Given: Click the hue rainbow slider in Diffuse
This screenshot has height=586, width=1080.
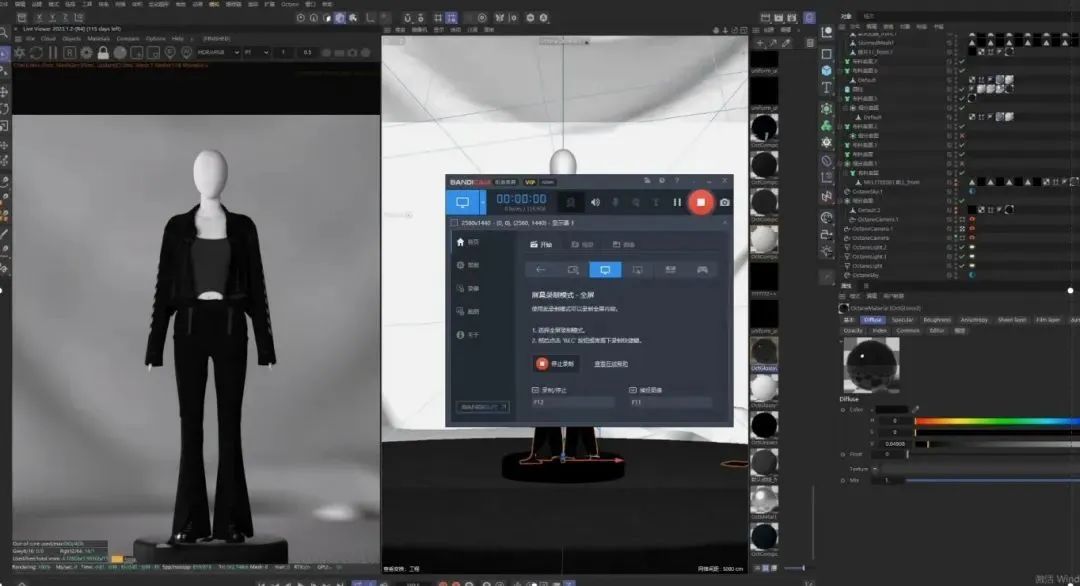Looking at the screenshot, I should click(995, 421).
